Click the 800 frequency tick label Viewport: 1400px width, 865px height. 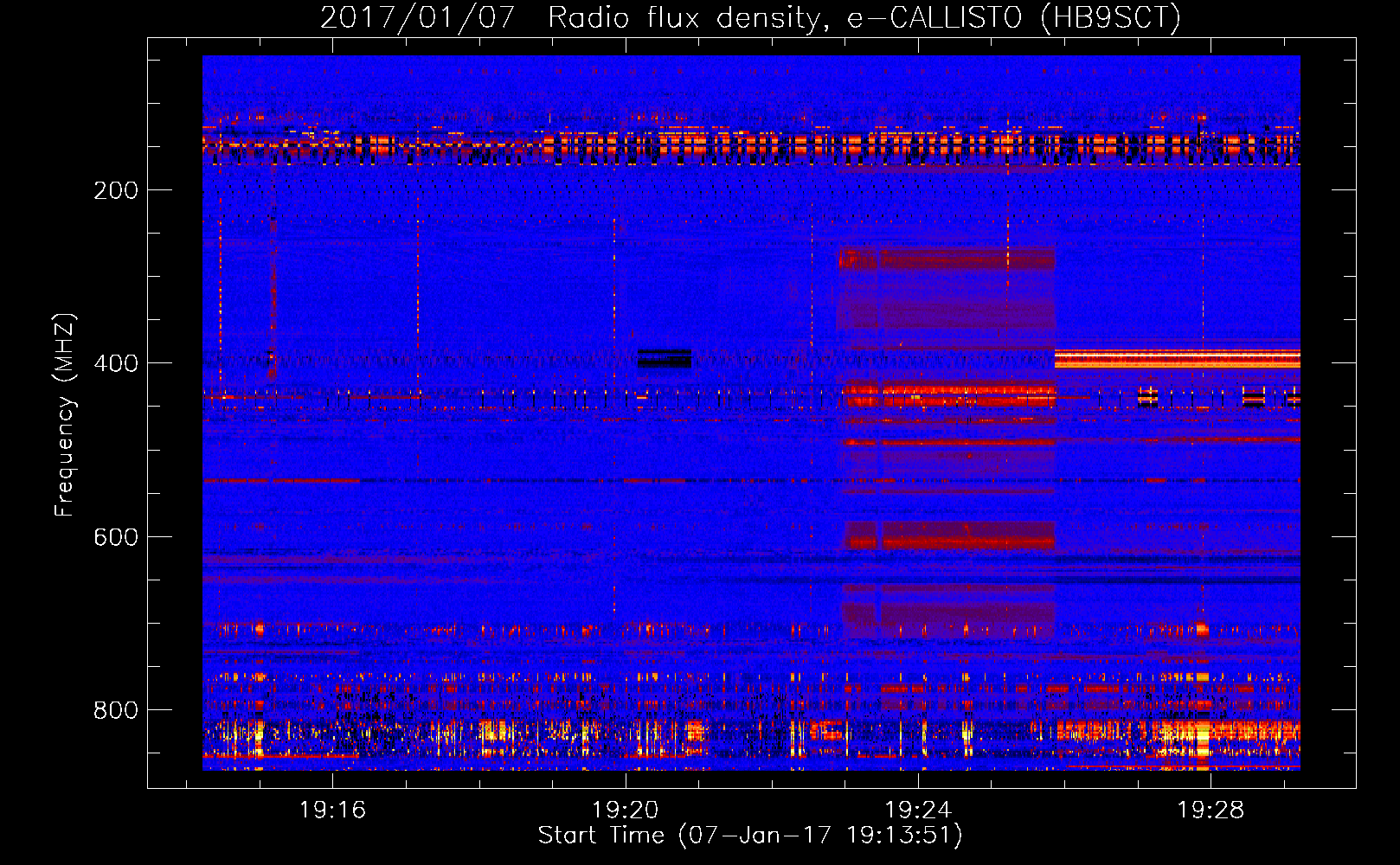[116, 710]
